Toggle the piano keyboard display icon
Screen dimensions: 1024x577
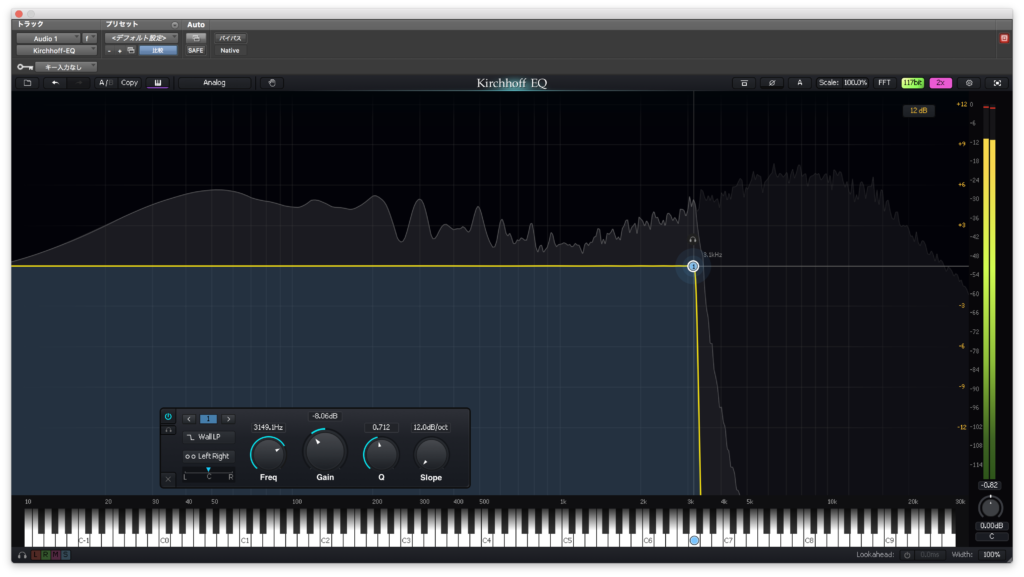[x=157, y=83]
